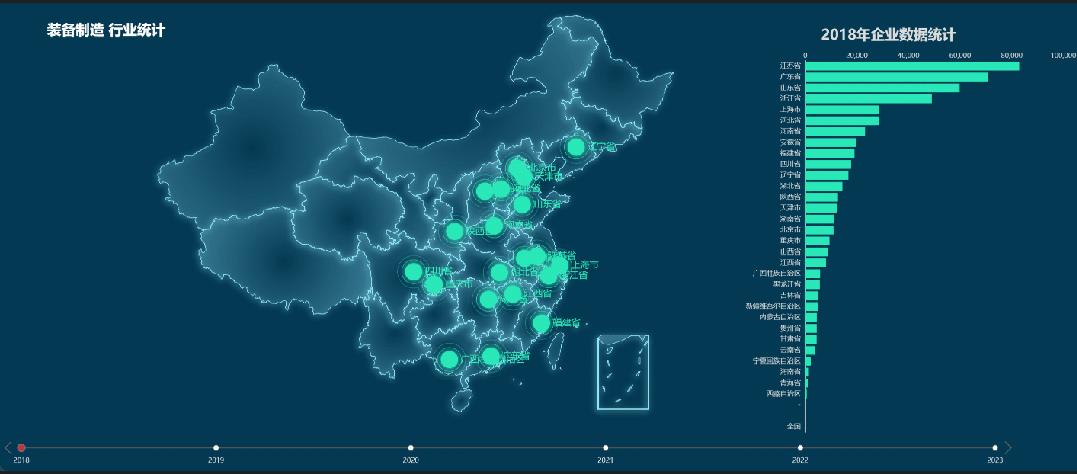Click the timeline previous arrow
1077x474 pixels.
8,447
